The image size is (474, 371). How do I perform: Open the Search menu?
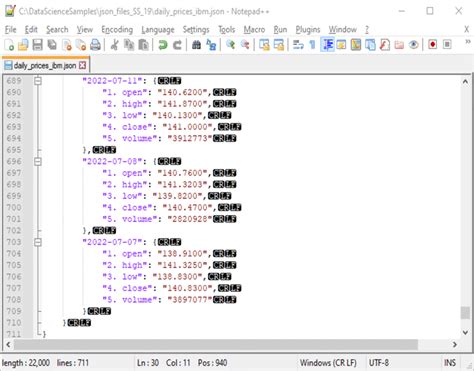(x=57, y=30)
